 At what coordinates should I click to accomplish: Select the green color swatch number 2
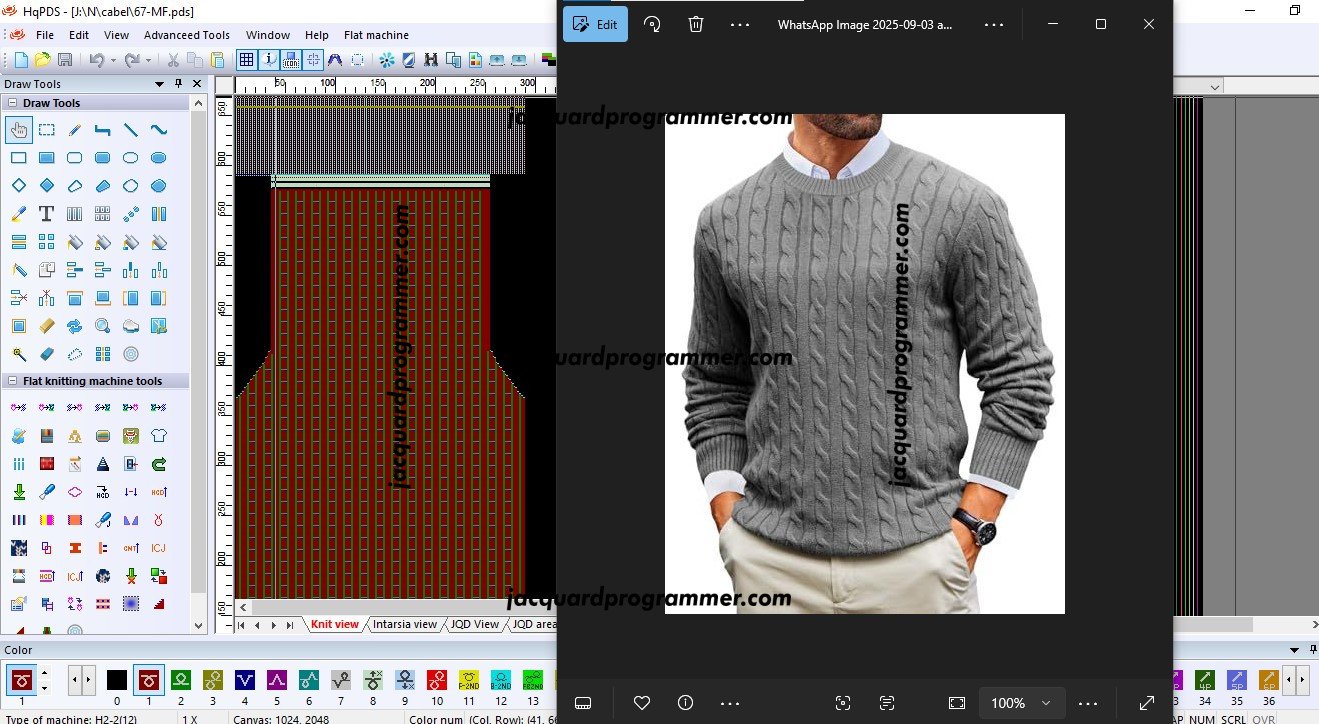tap(181, 680)
